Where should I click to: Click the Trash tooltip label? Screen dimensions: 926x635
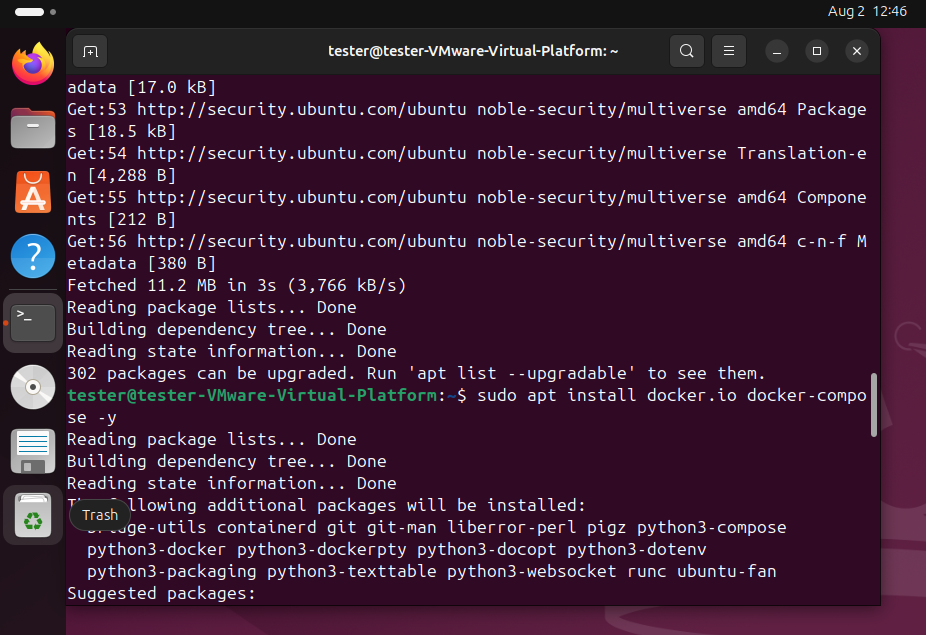[x=100, y=515]
